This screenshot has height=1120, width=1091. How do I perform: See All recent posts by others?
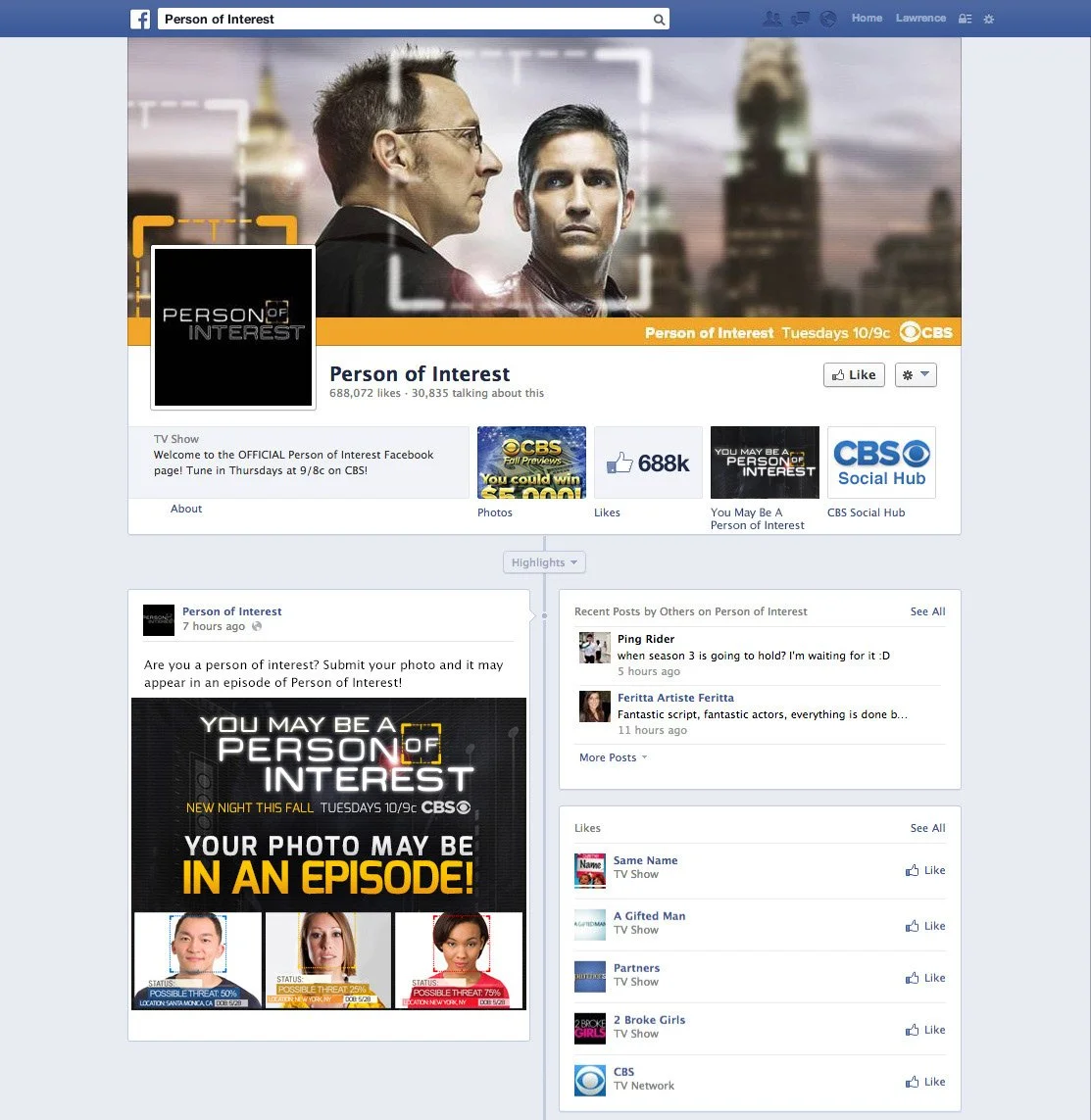pos(927,611)
